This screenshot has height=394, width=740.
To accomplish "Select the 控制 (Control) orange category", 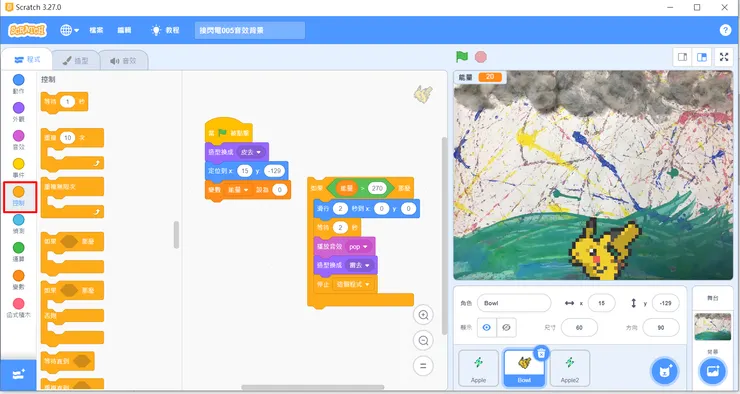I will point(19,196).
